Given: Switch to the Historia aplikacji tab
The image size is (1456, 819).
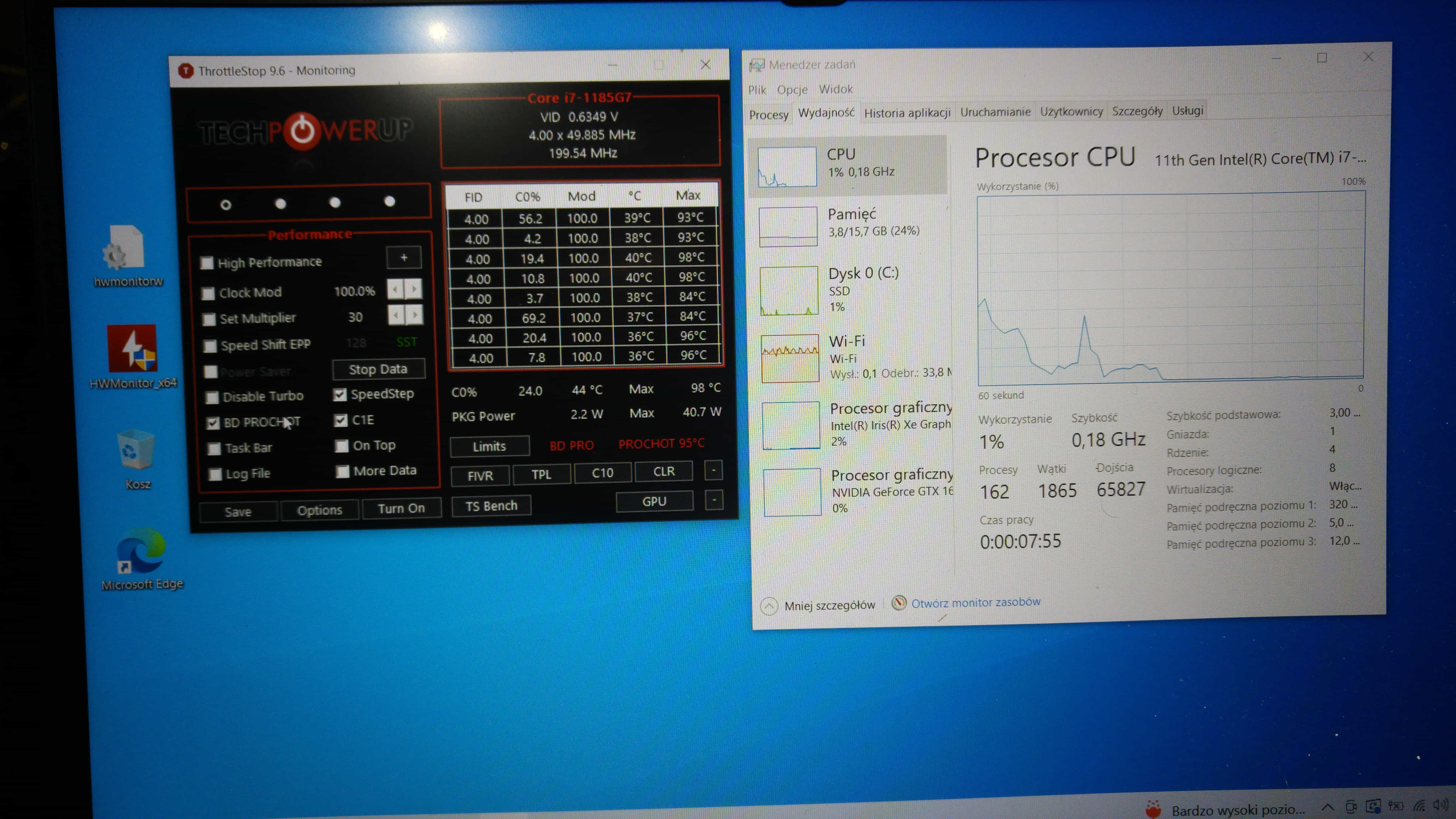Looking at the screenshot, I should tap(907, 112).
